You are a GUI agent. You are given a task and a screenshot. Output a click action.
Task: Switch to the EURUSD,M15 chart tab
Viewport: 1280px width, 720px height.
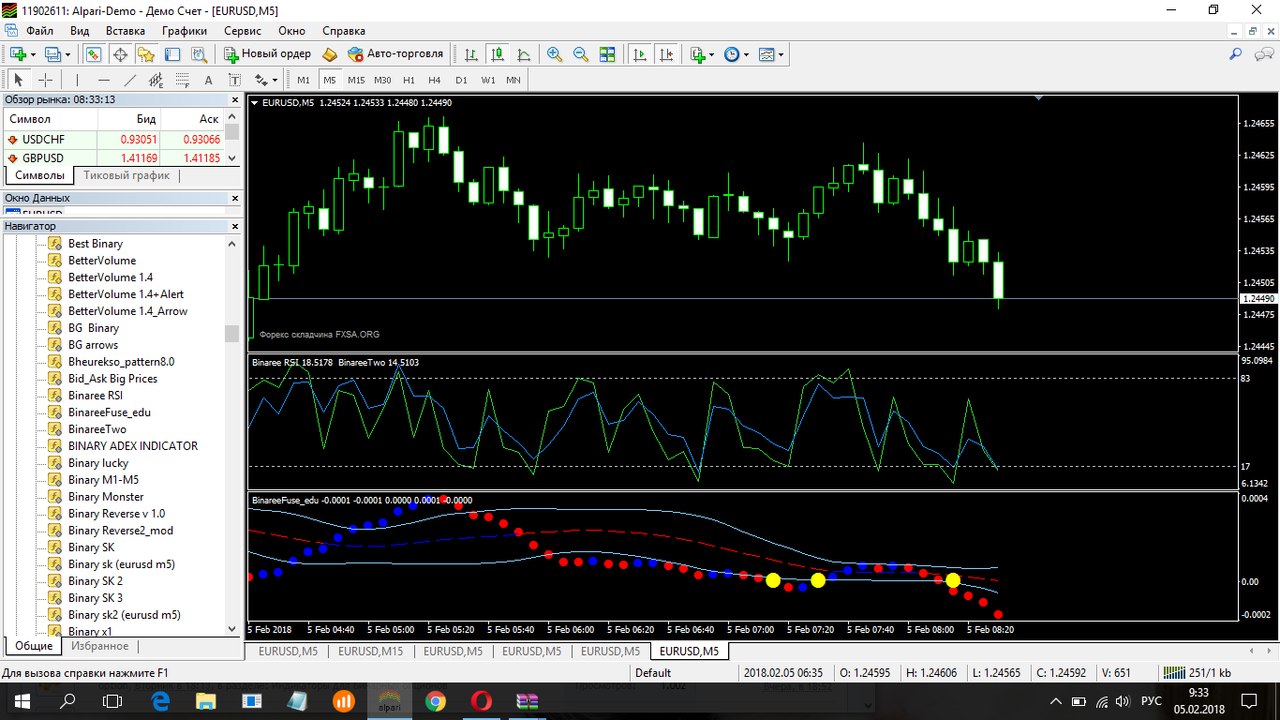[372, 651]
